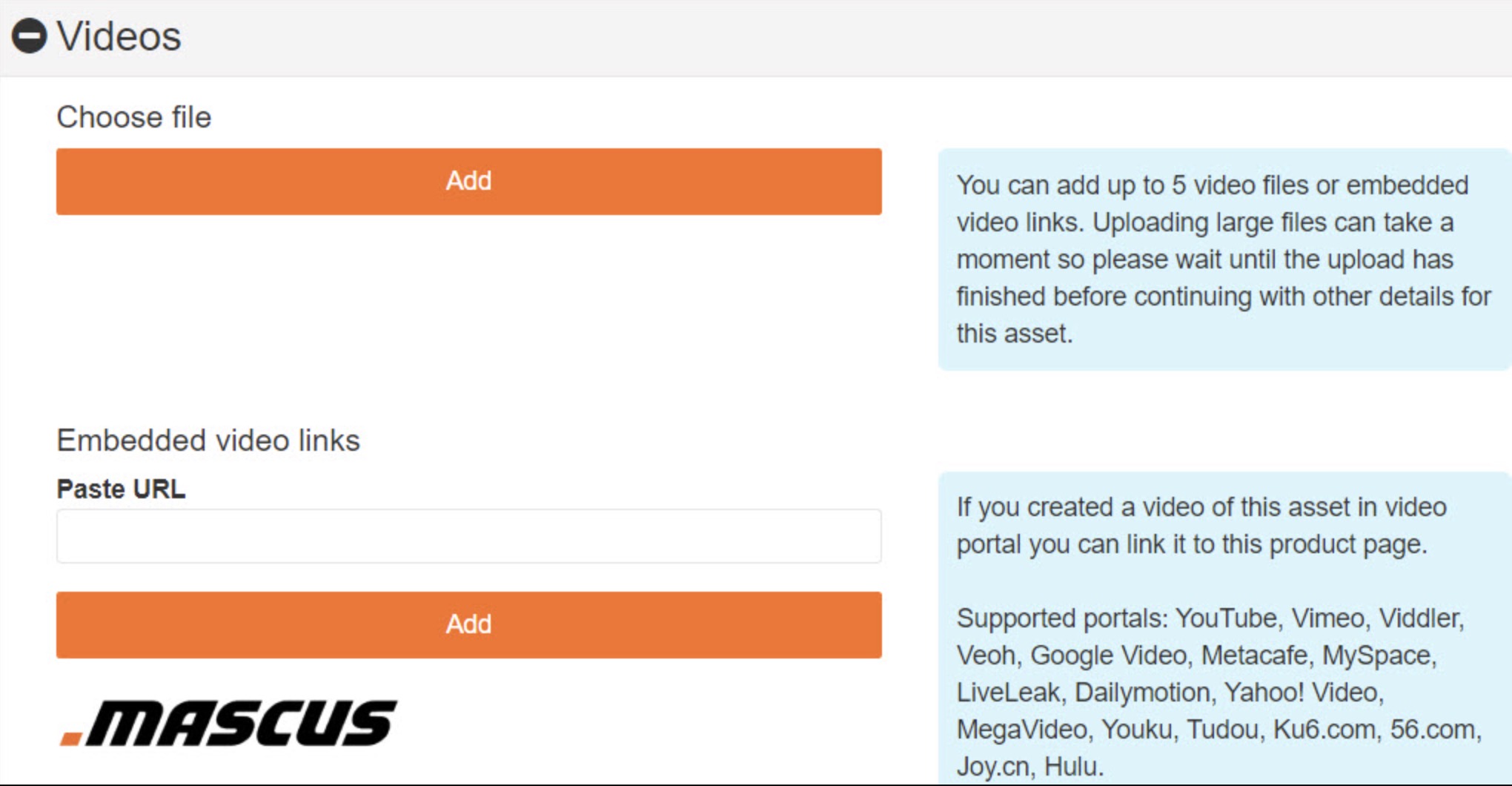Click the Videos section heading text

coord(119,36)
